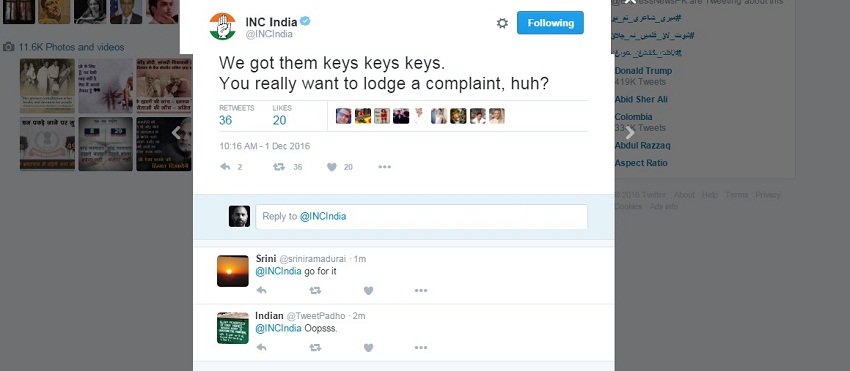
Task: Retweet Srini's go for it reply
Action: (x=315, y=290)
